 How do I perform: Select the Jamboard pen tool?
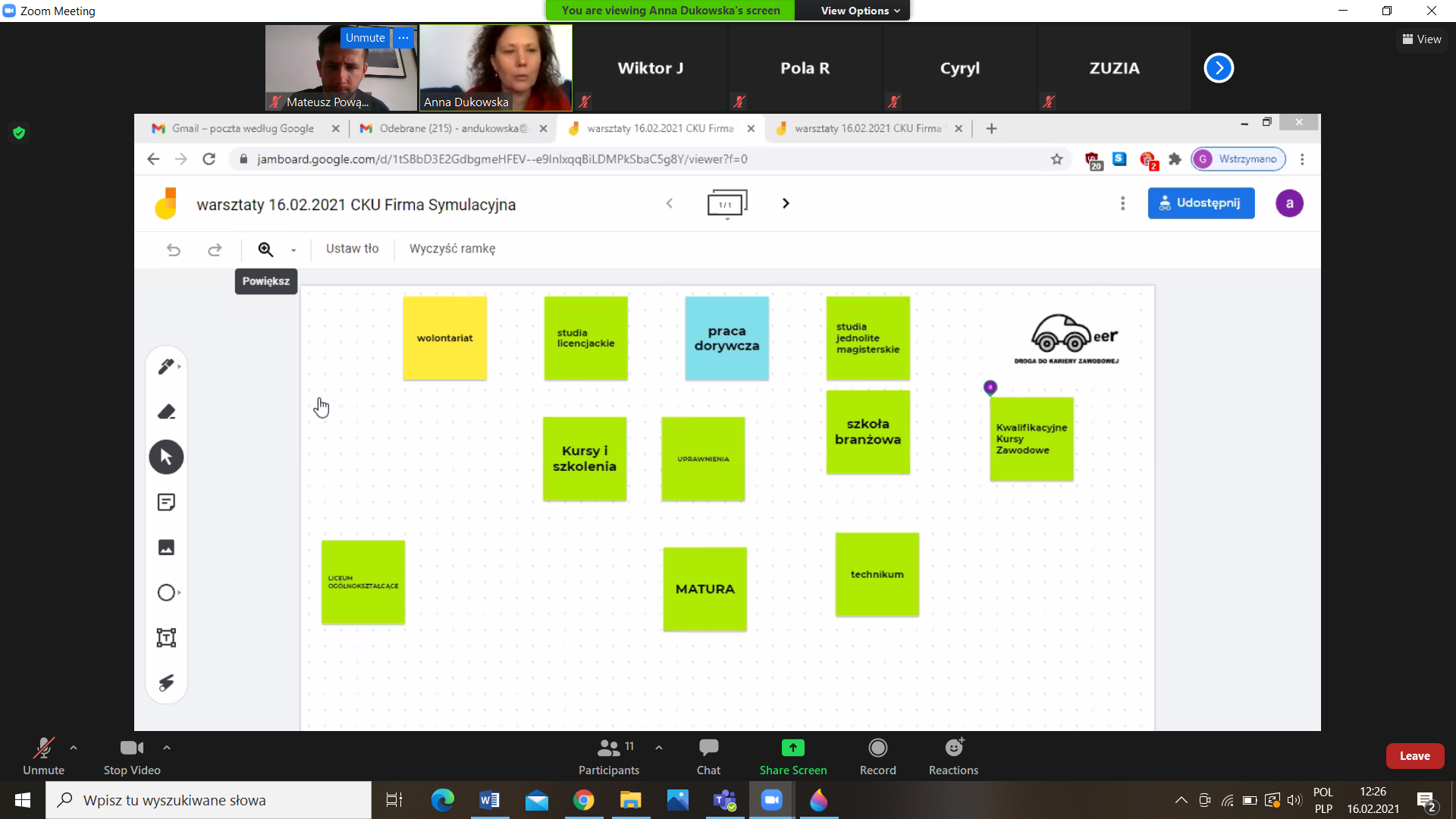point(166,367)
